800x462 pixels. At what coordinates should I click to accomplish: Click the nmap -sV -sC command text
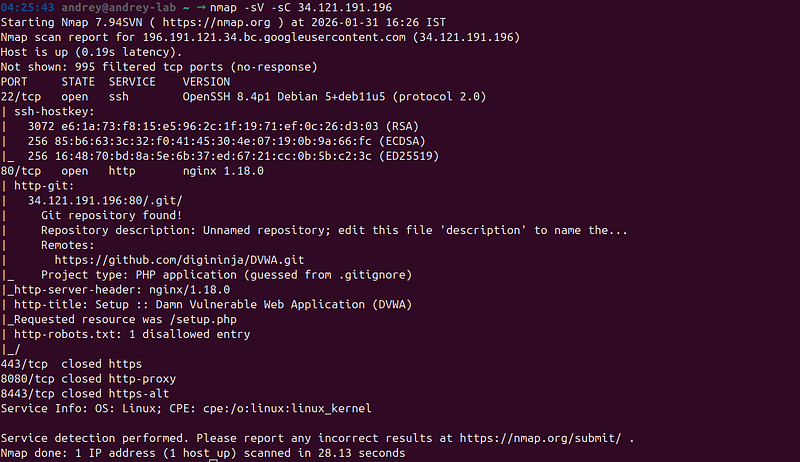coord(301,8)
